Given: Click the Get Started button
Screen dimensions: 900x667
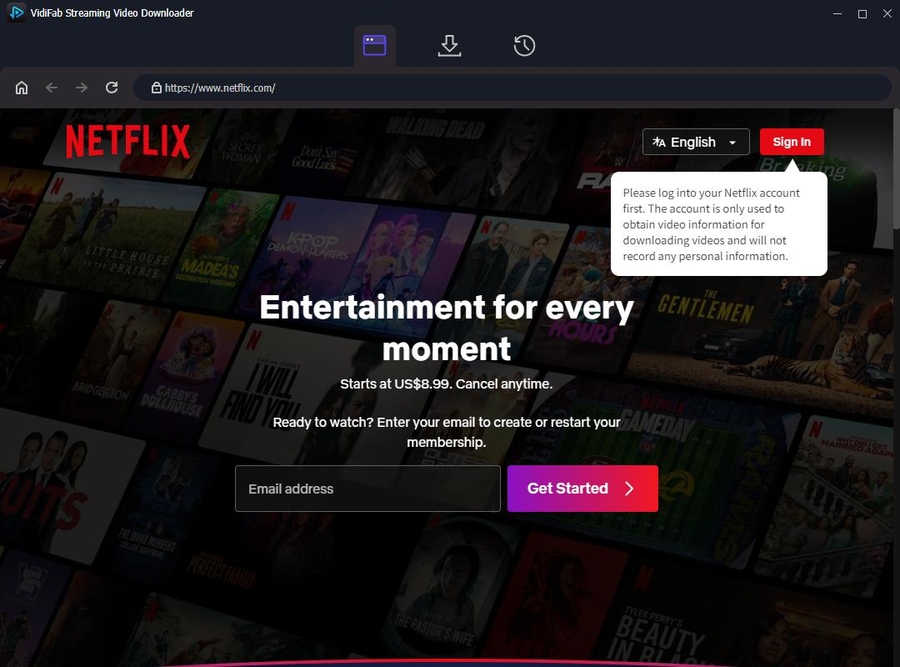Looking at the screenshot, I should [x=583, y=488].
